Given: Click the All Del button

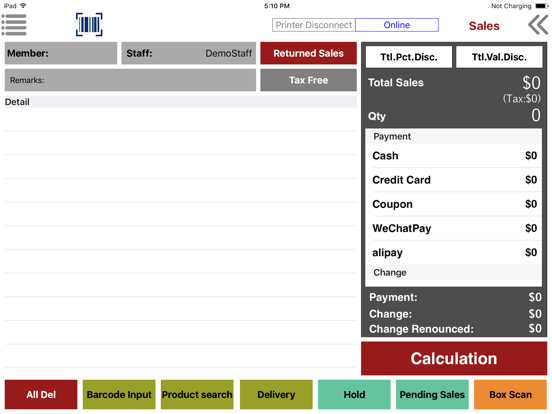Looking at the screenshot, I should tap(41, 395).
